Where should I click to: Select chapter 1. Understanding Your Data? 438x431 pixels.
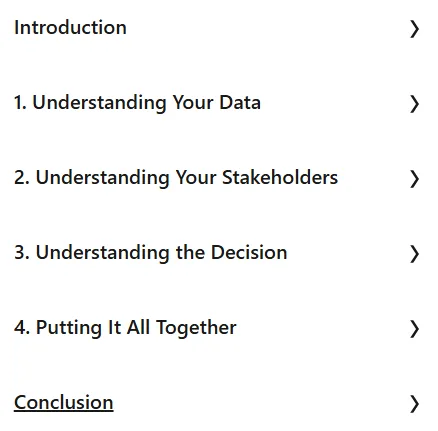[137, 102]
